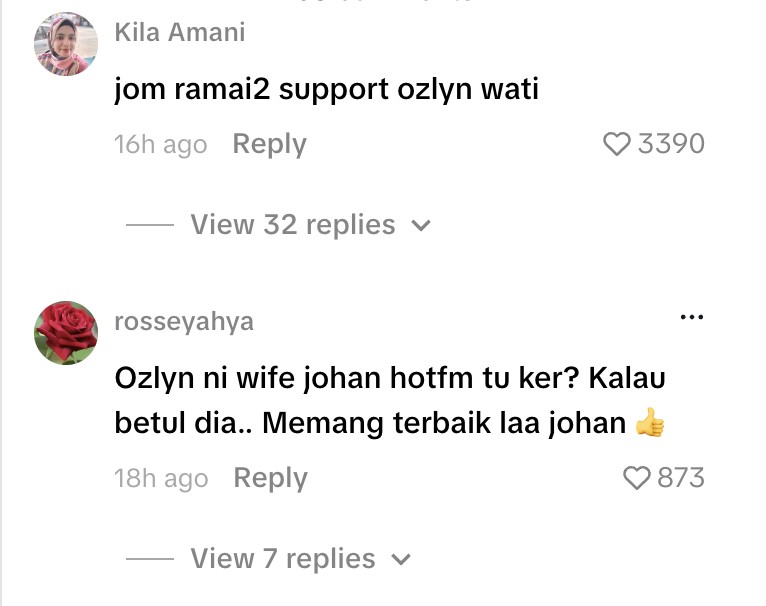Open Kila Amani username link
The width and height of the screenshot is (766, 606).
pyautogui.click(x=180, y=33)
